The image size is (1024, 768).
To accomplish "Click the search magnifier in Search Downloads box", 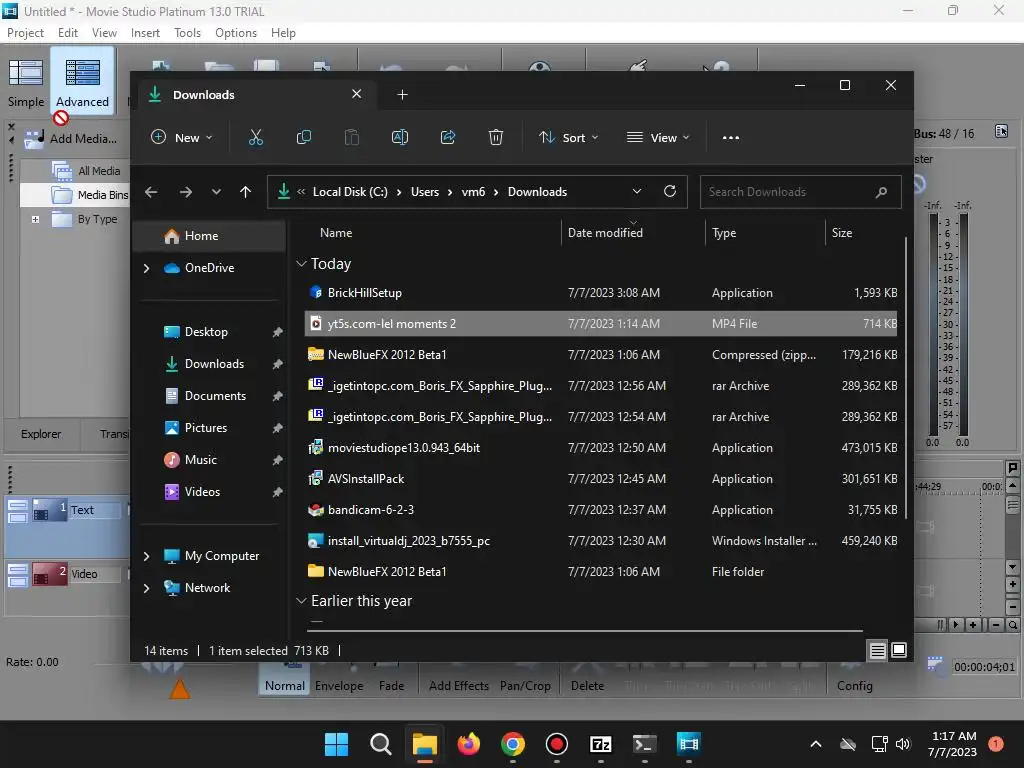I will 881,192.
